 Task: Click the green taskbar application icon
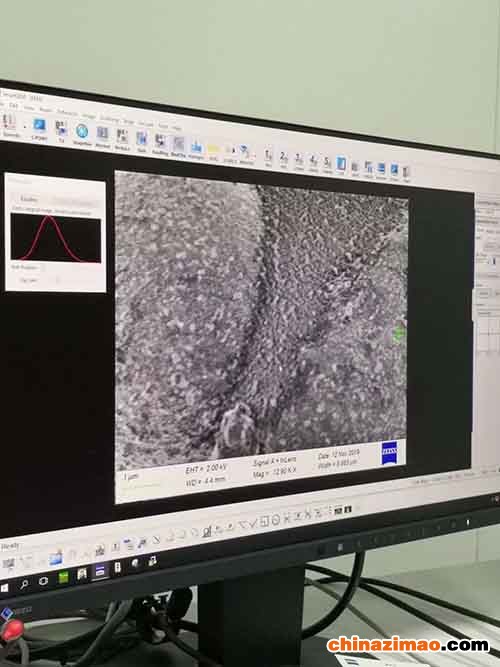pos(63,578)
